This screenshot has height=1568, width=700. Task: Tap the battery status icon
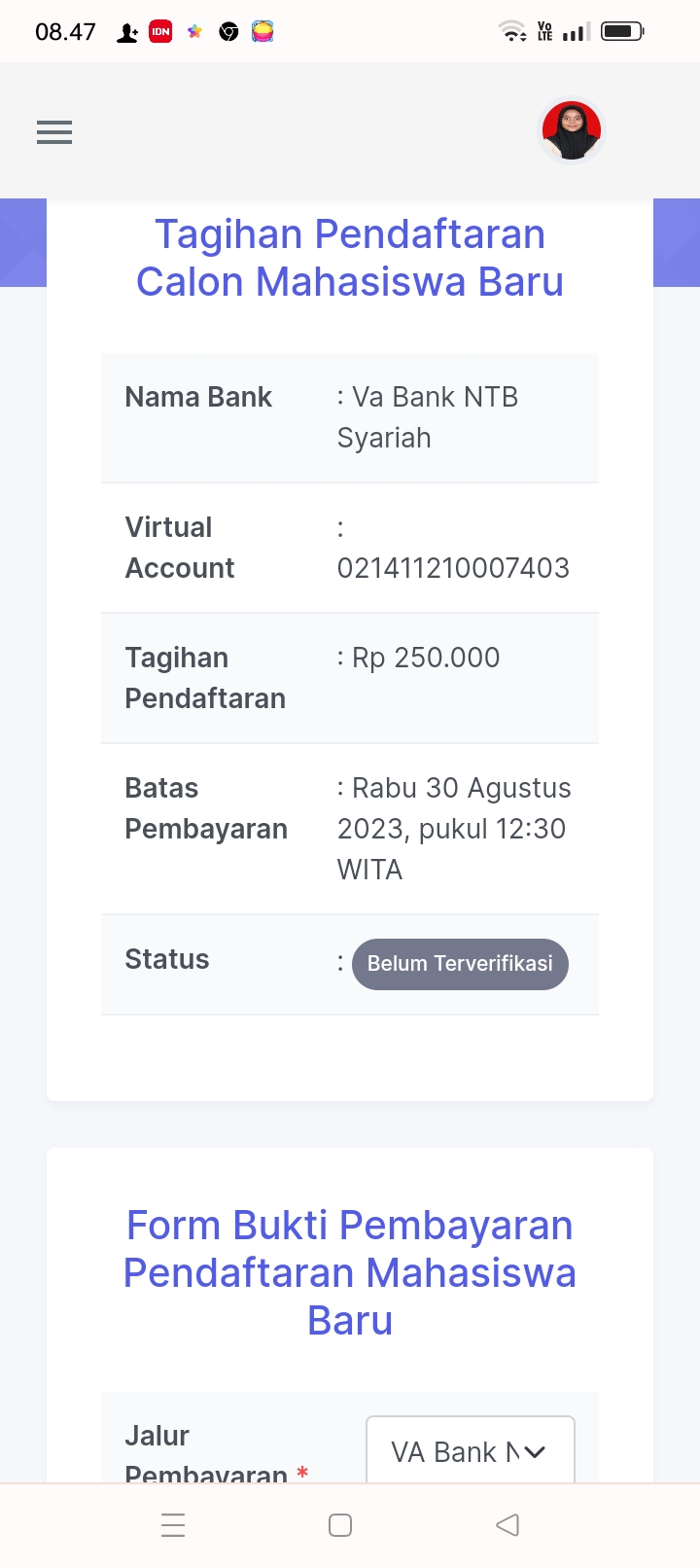coord(622,31)
